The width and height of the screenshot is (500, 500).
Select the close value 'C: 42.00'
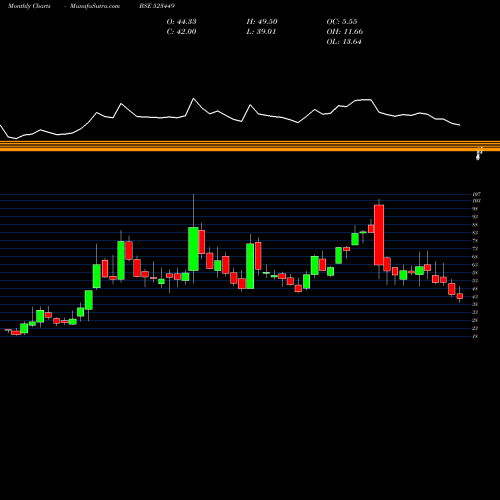[181, 32]
